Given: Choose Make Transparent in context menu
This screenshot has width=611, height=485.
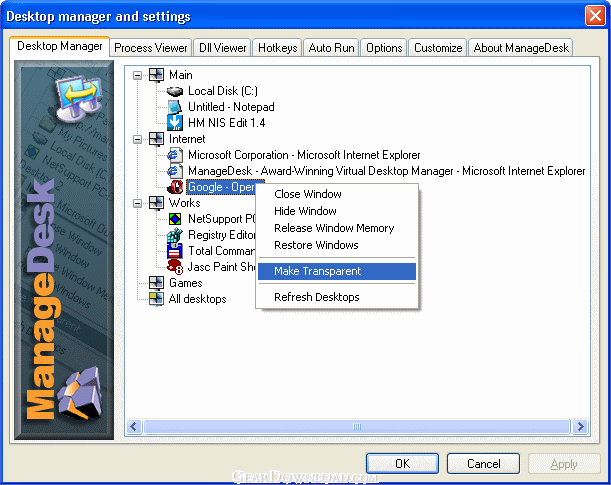Looking at the screenshot, I should pos(337,271).
